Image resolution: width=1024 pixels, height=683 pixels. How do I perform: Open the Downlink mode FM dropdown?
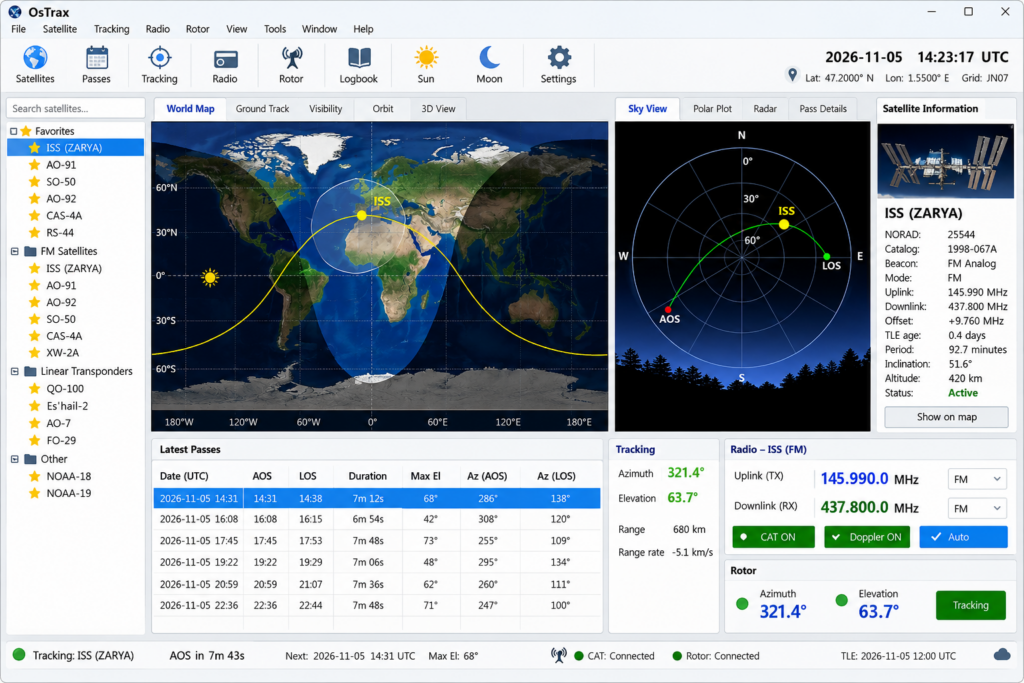click(x=977, y=508)
